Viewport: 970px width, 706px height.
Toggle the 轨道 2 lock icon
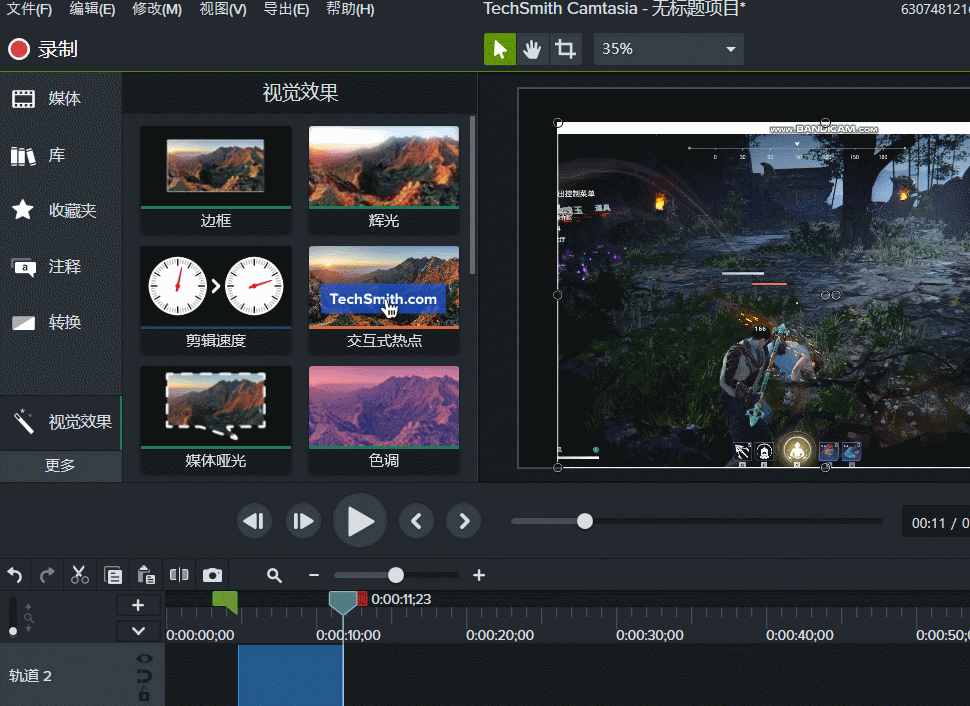(144, 694)
